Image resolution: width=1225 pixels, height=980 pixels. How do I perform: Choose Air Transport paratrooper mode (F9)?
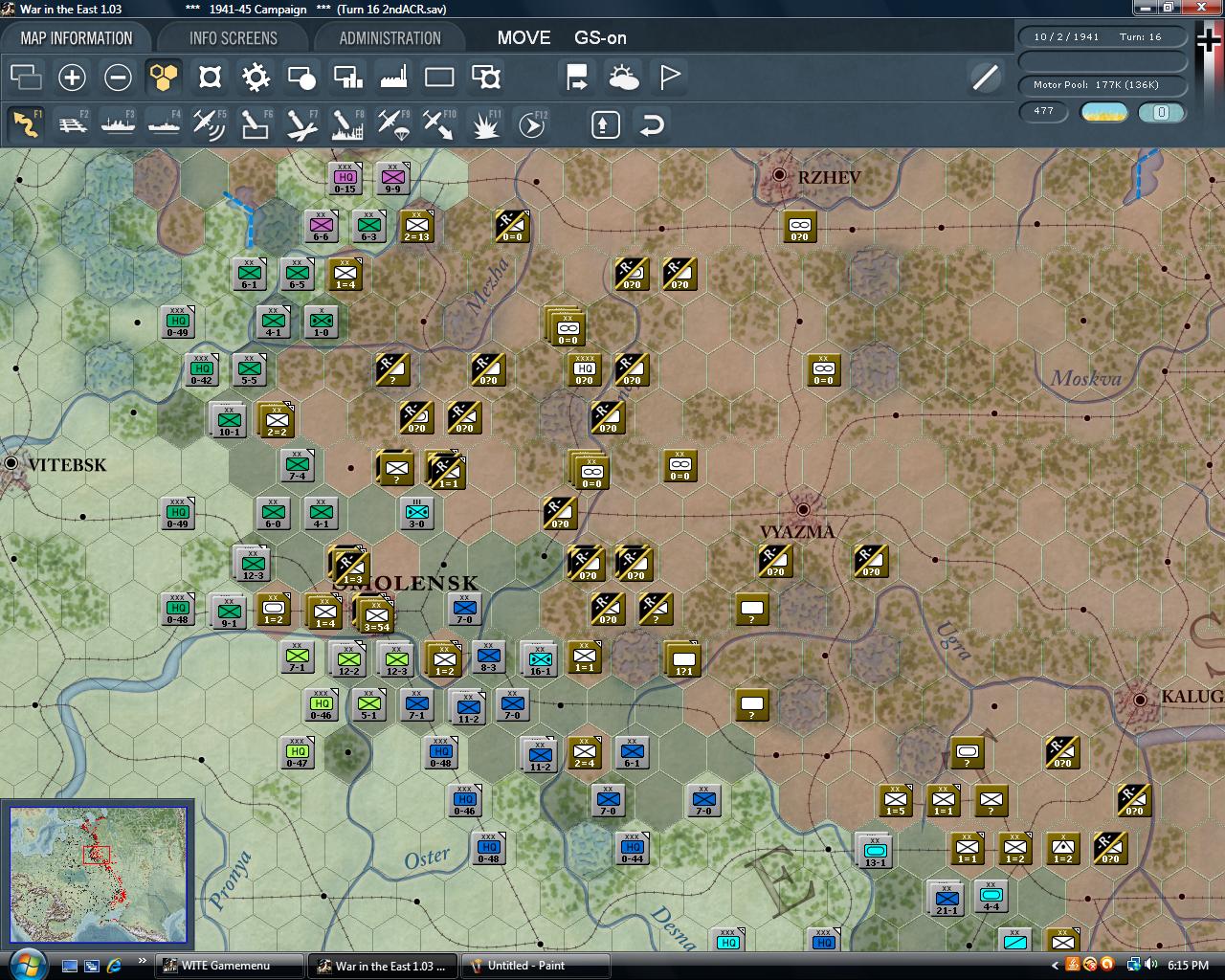tap(392, 124)
